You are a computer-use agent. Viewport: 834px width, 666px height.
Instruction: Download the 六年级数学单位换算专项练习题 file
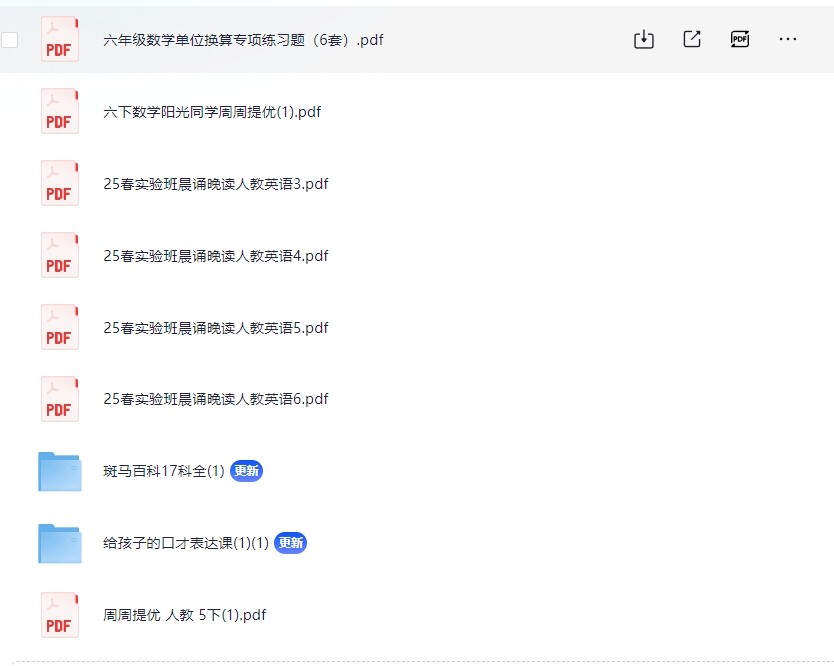tap(644, 39)
